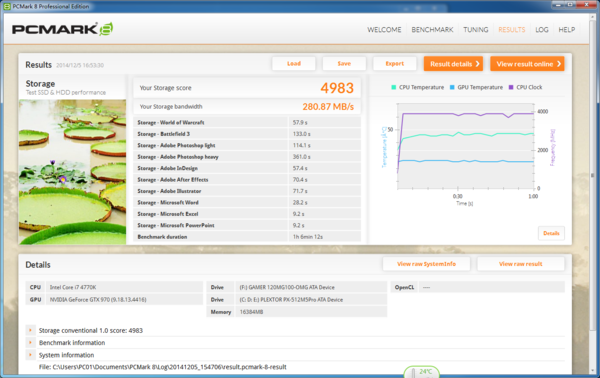Open the Tuning tab
The height and width of the screenshot is (378, 600).
[476, 30]
